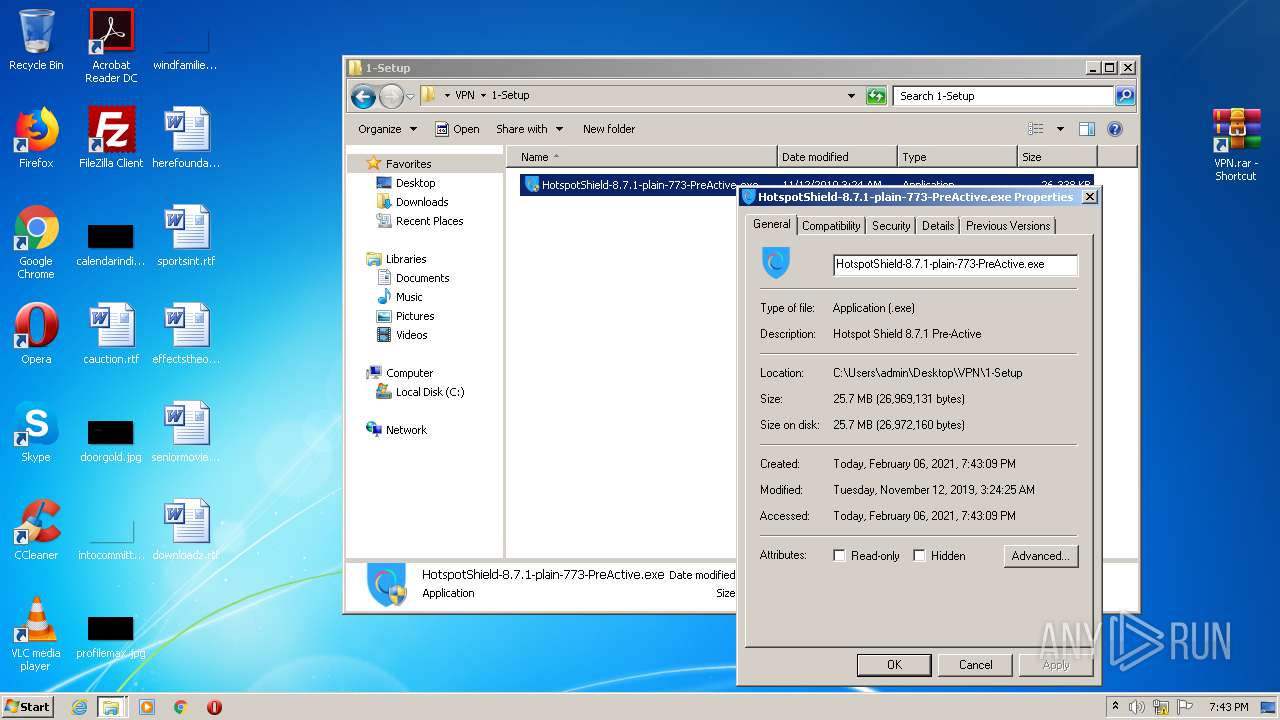1280x720 pixels.
Task: Launch CCleaner desktop shortcut
Action: pos(36,530)
